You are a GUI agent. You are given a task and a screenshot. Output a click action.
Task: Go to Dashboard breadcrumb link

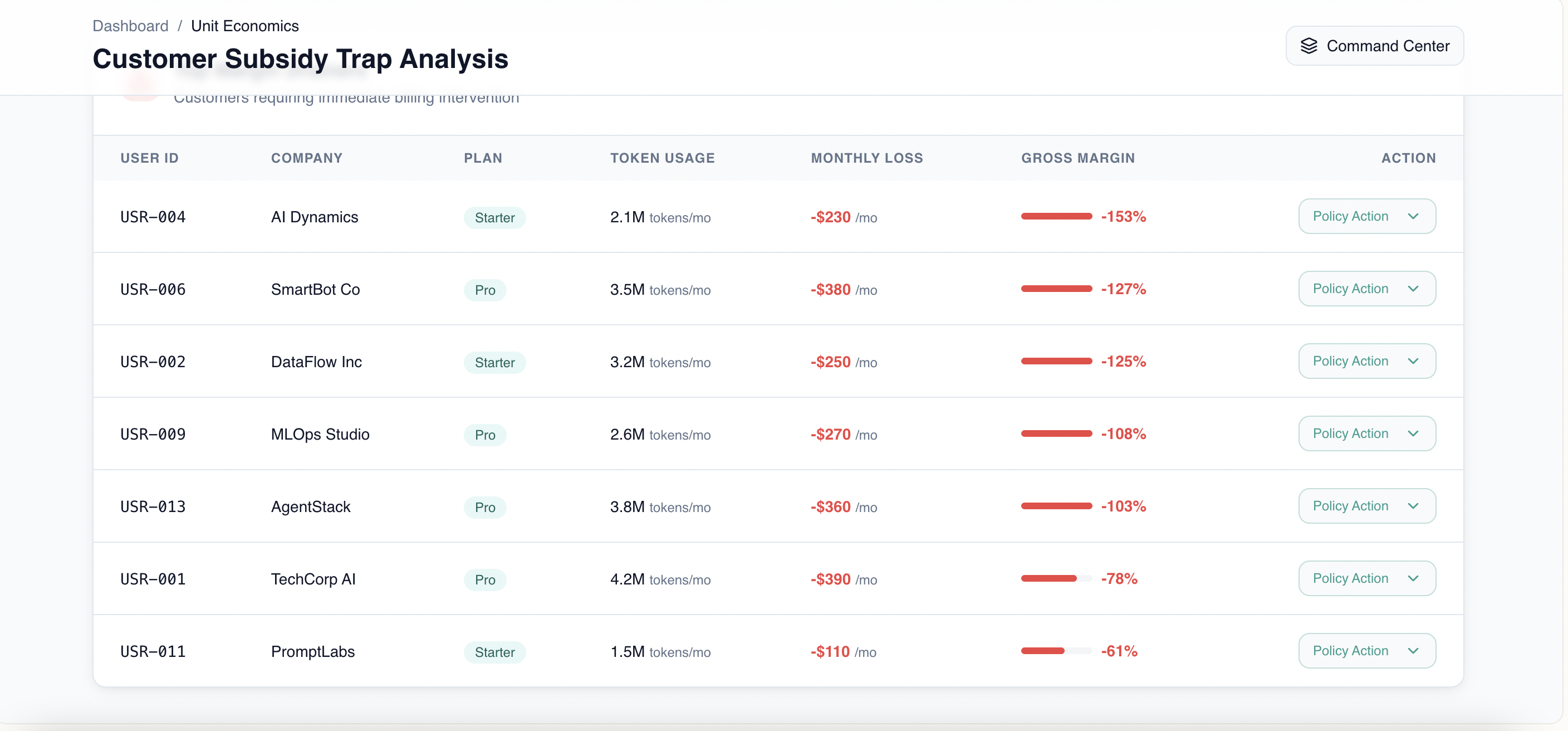point(130,26)
